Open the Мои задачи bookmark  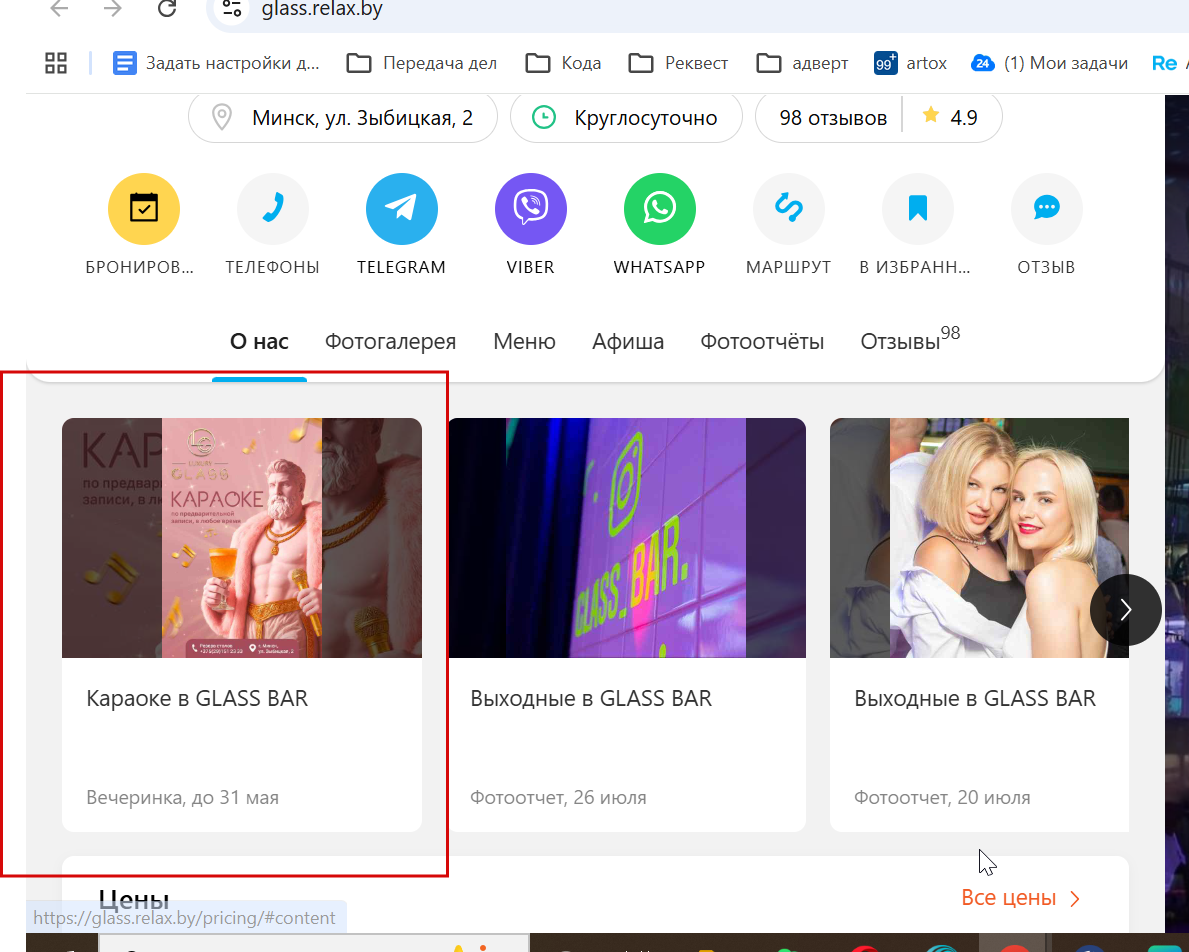pos(1049,63)
